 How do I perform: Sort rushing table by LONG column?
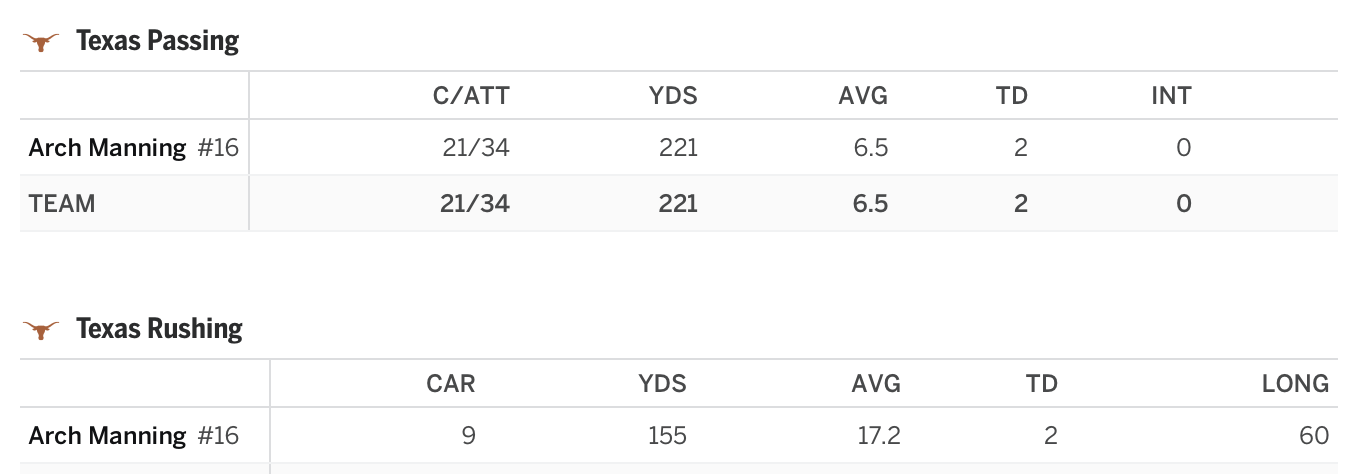click(x=1295, y=383)
